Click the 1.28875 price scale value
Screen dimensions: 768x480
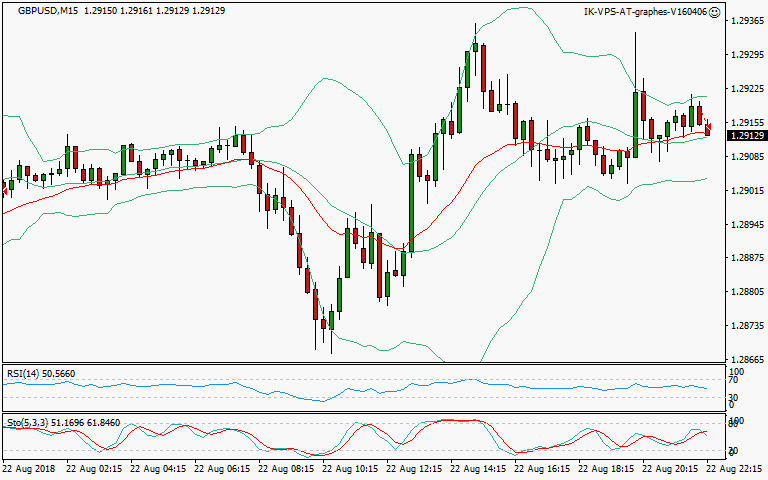747,258
